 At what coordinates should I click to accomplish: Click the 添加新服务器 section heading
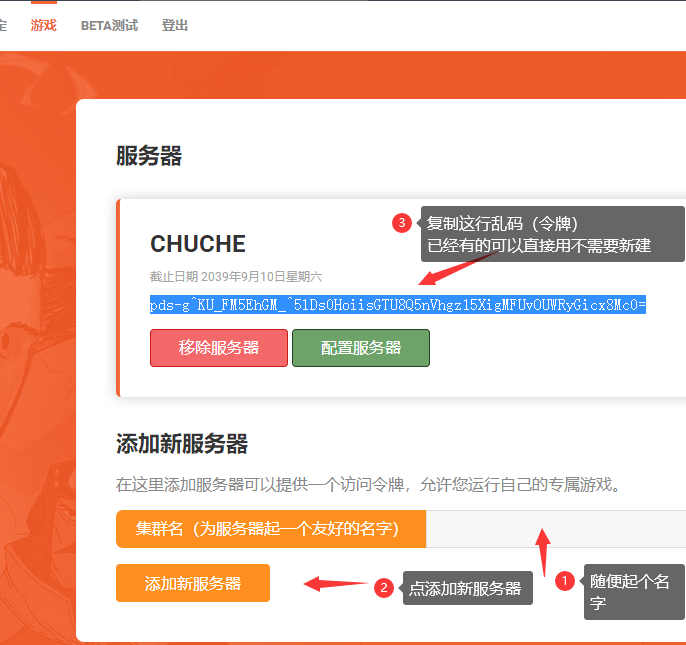182,444
